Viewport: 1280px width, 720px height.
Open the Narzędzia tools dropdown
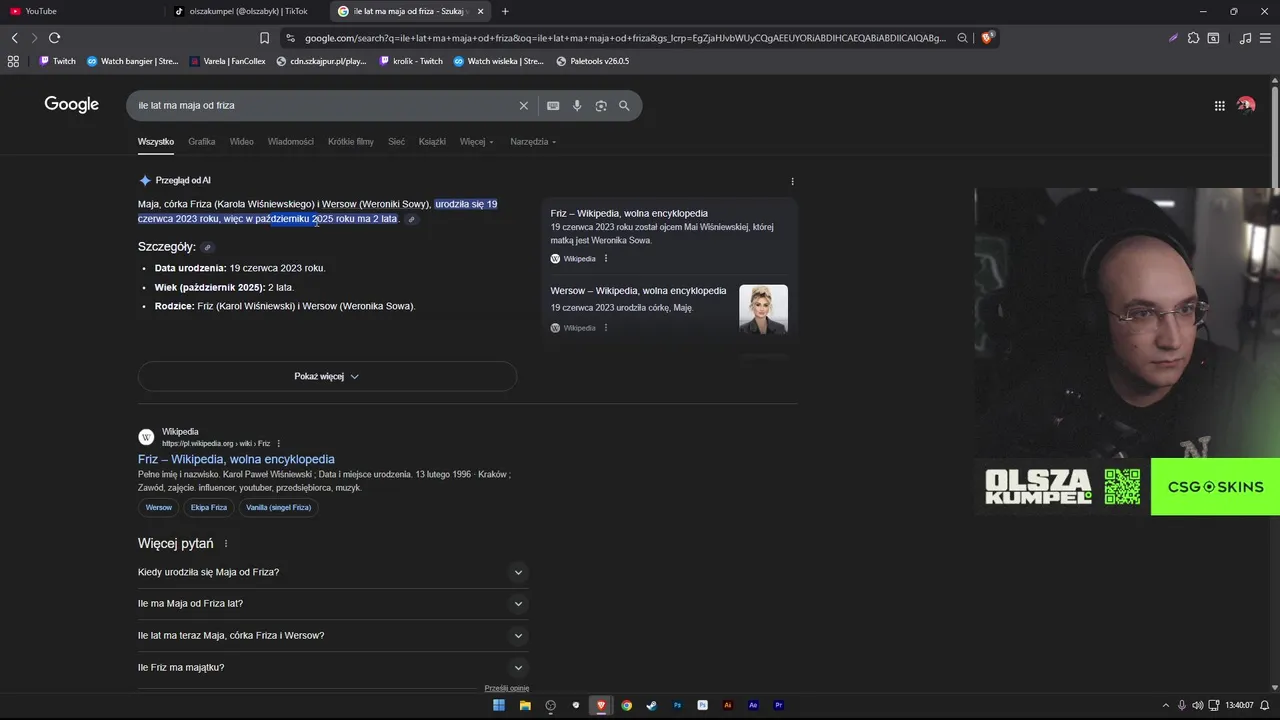533,142
